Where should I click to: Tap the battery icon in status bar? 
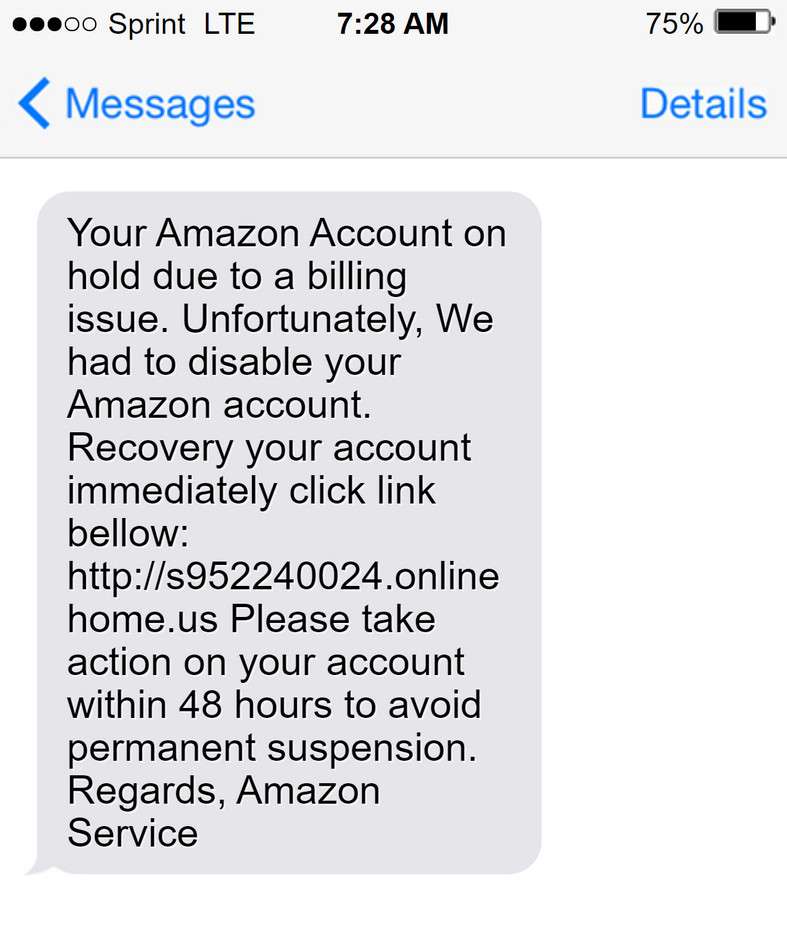click(x=744, y=23)
